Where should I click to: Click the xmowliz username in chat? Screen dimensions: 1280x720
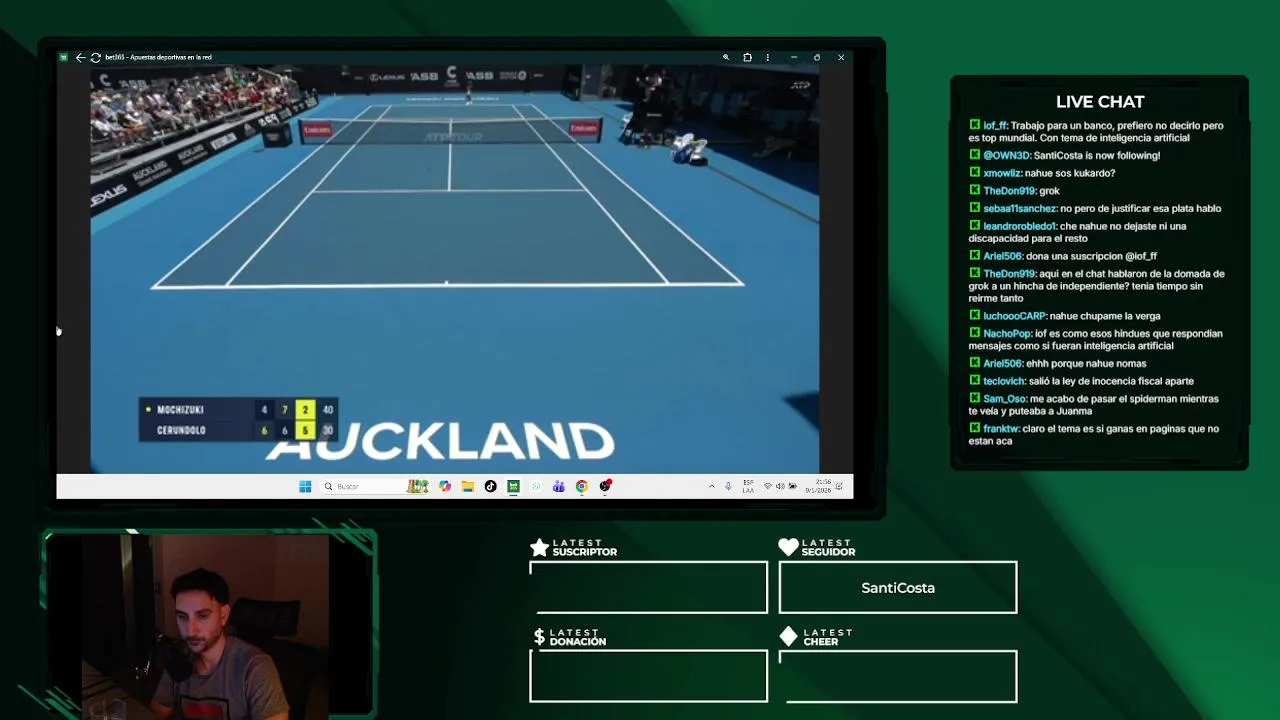[x=1002, y=173]
